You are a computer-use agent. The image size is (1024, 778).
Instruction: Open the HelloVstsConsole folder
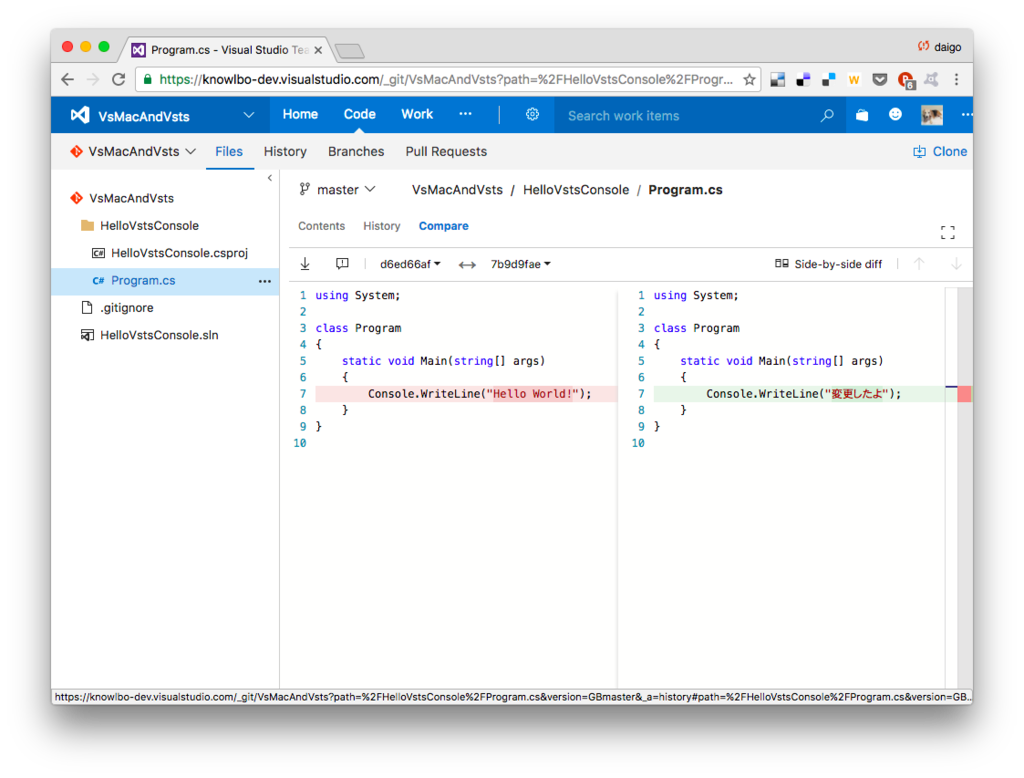149,226
